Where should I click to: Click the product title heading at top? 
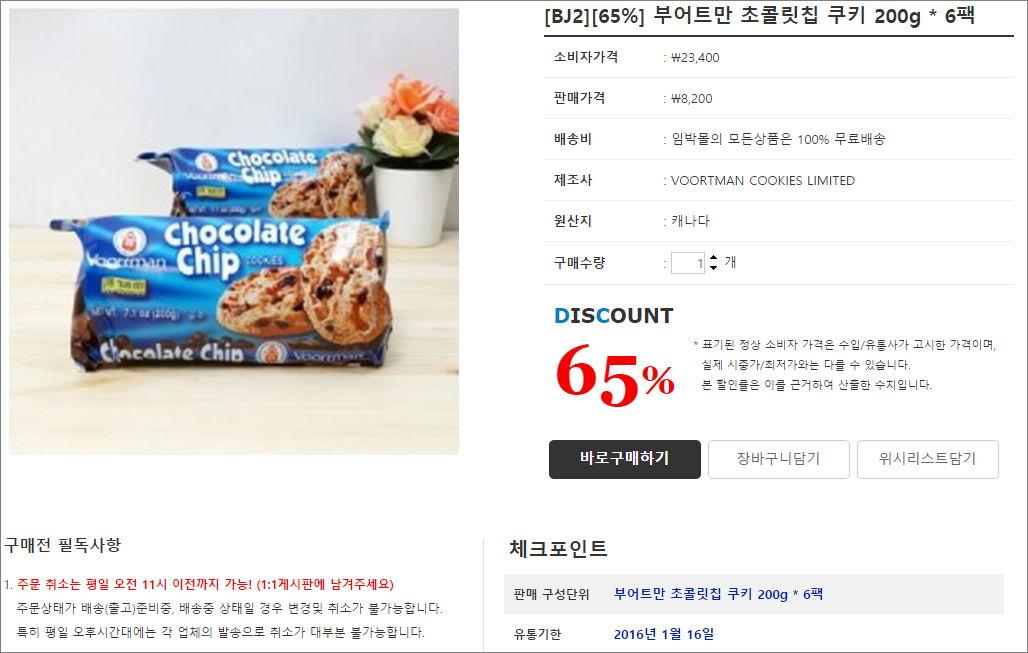[760, 16]
